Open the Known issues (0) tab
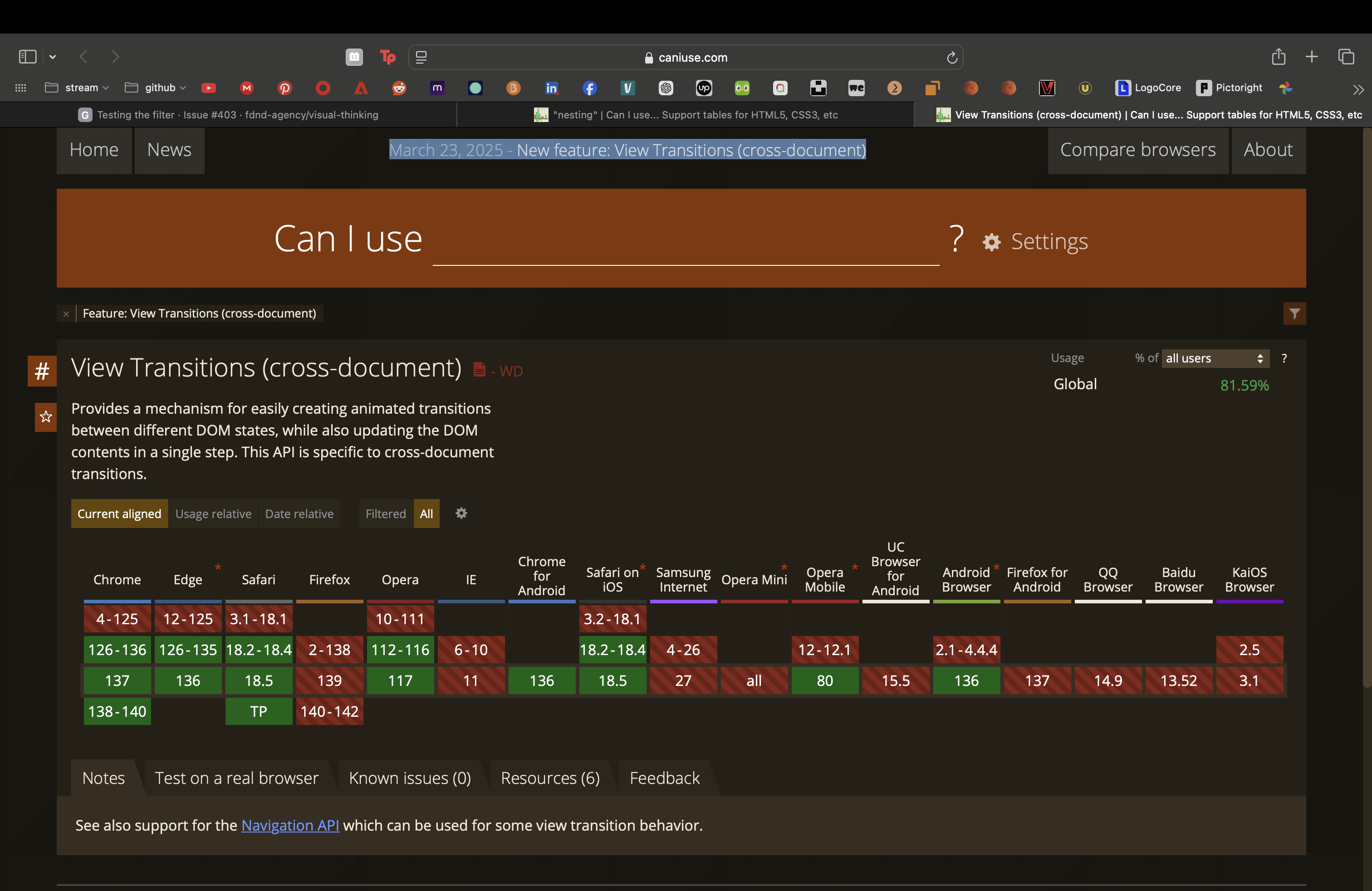The height and width of the screenshot is (891, 1372). click(410, 778)
